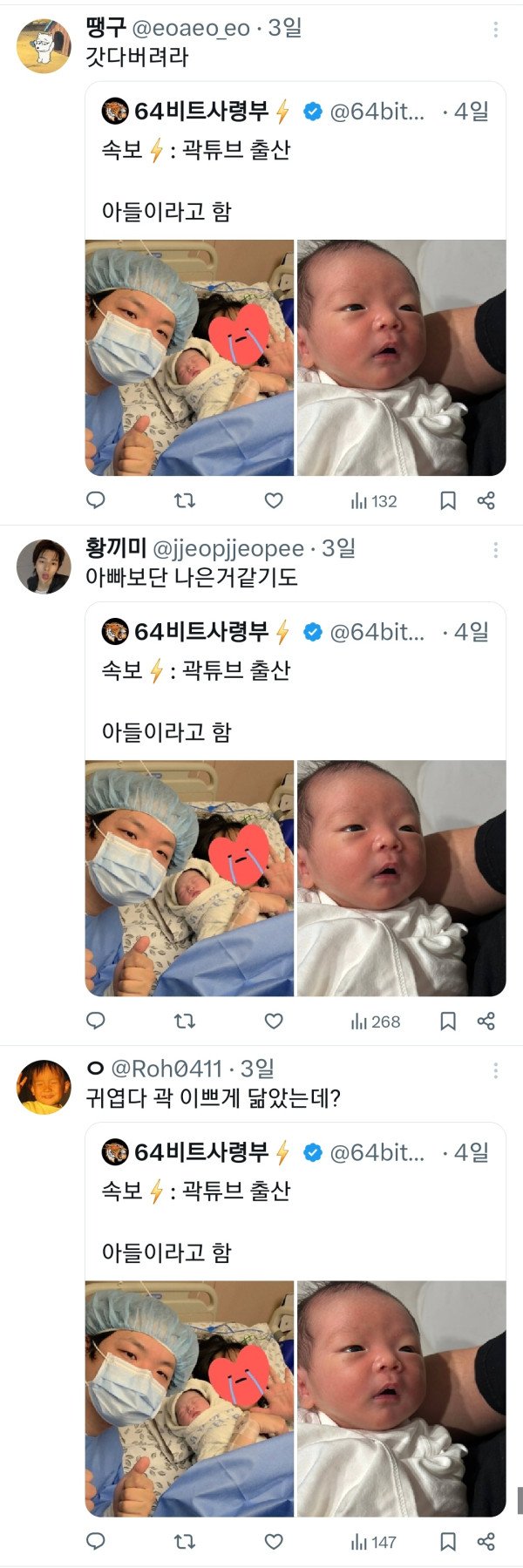View analytics showing 147 views
This screenshot has height=1568, width=523.
point(375,1542)
